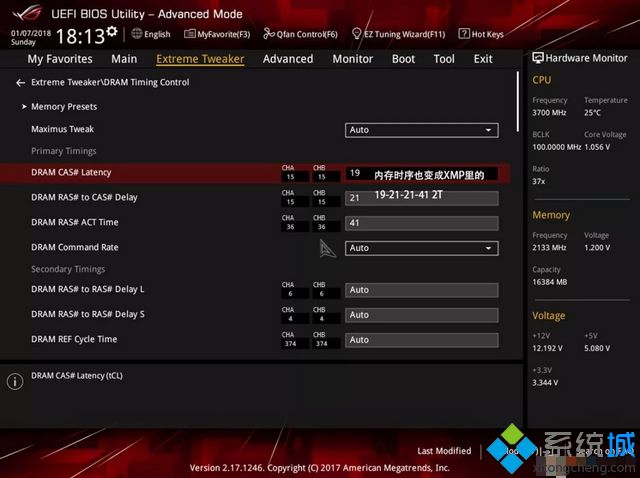The width and height of the screenshot is (640, 478).
Task: Switch to Main tab
Action: 124,59
